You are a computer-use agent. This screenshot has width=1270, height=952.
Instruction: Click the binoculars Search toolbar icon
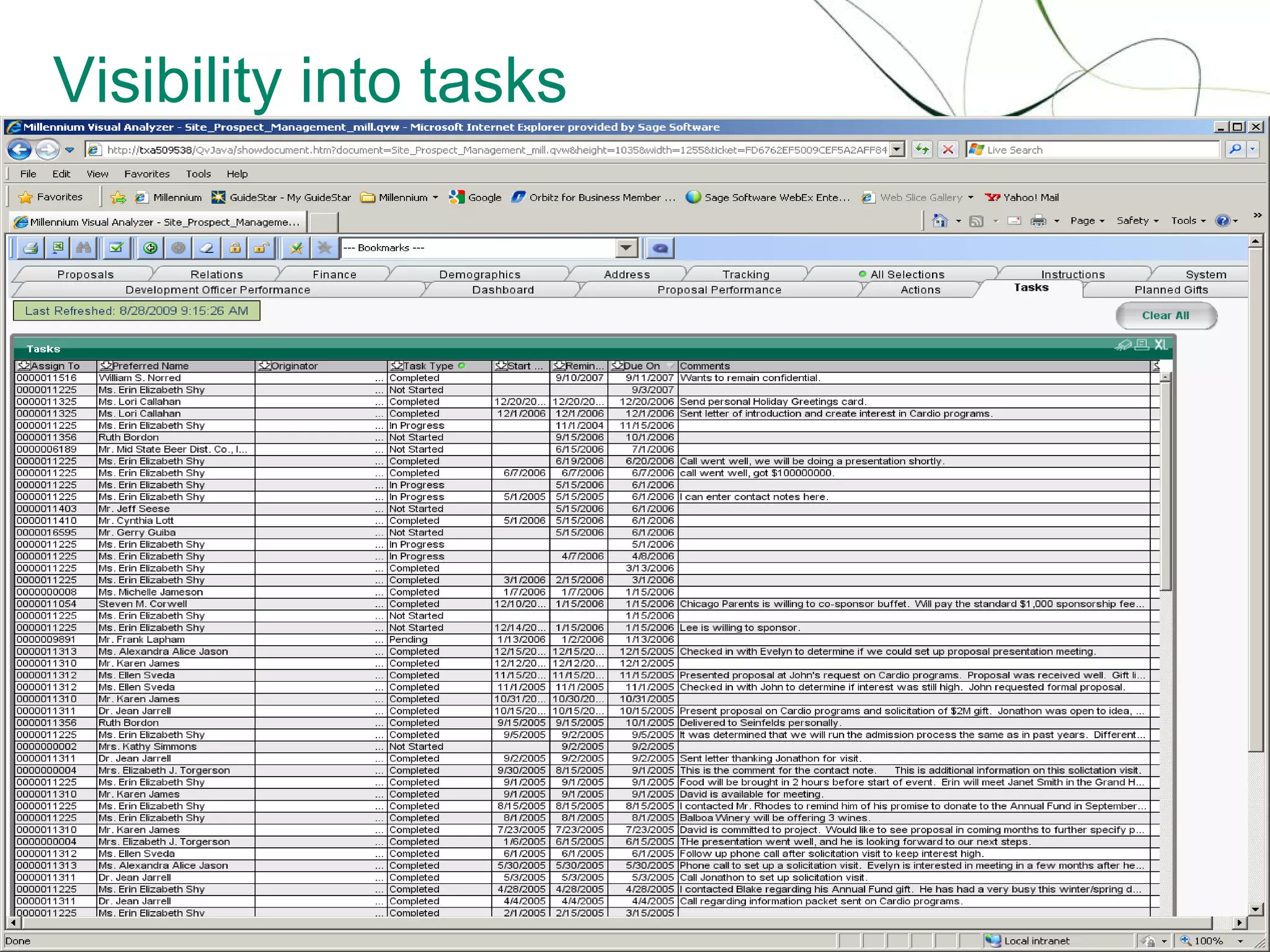click(x=84, y=249)
